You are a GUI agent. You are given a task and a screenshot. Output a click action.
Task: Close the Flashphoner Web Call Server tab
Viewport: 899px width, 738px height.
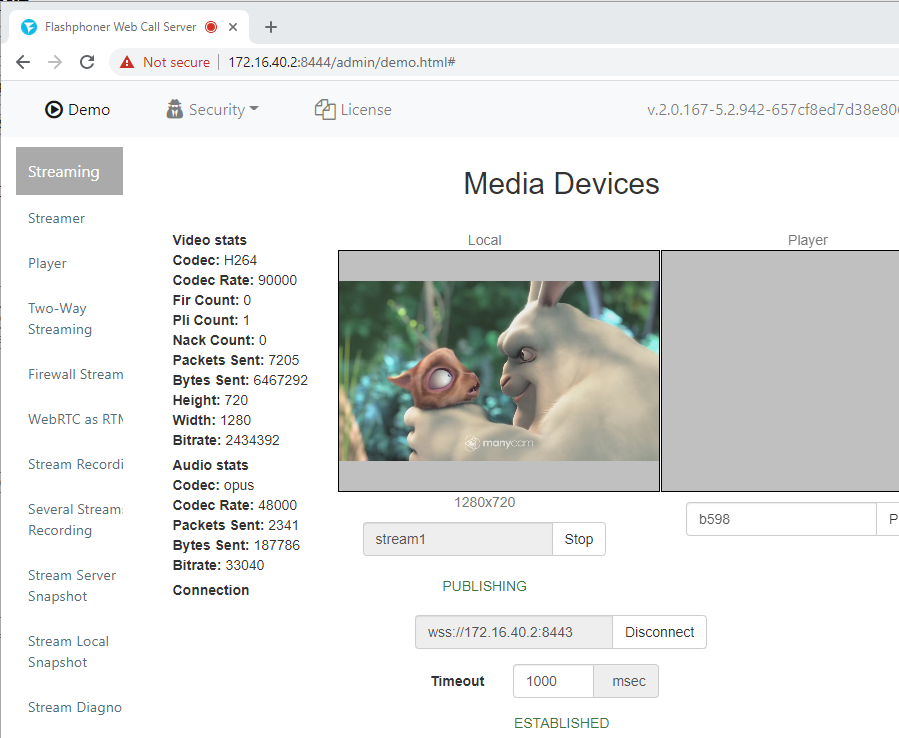233,27
